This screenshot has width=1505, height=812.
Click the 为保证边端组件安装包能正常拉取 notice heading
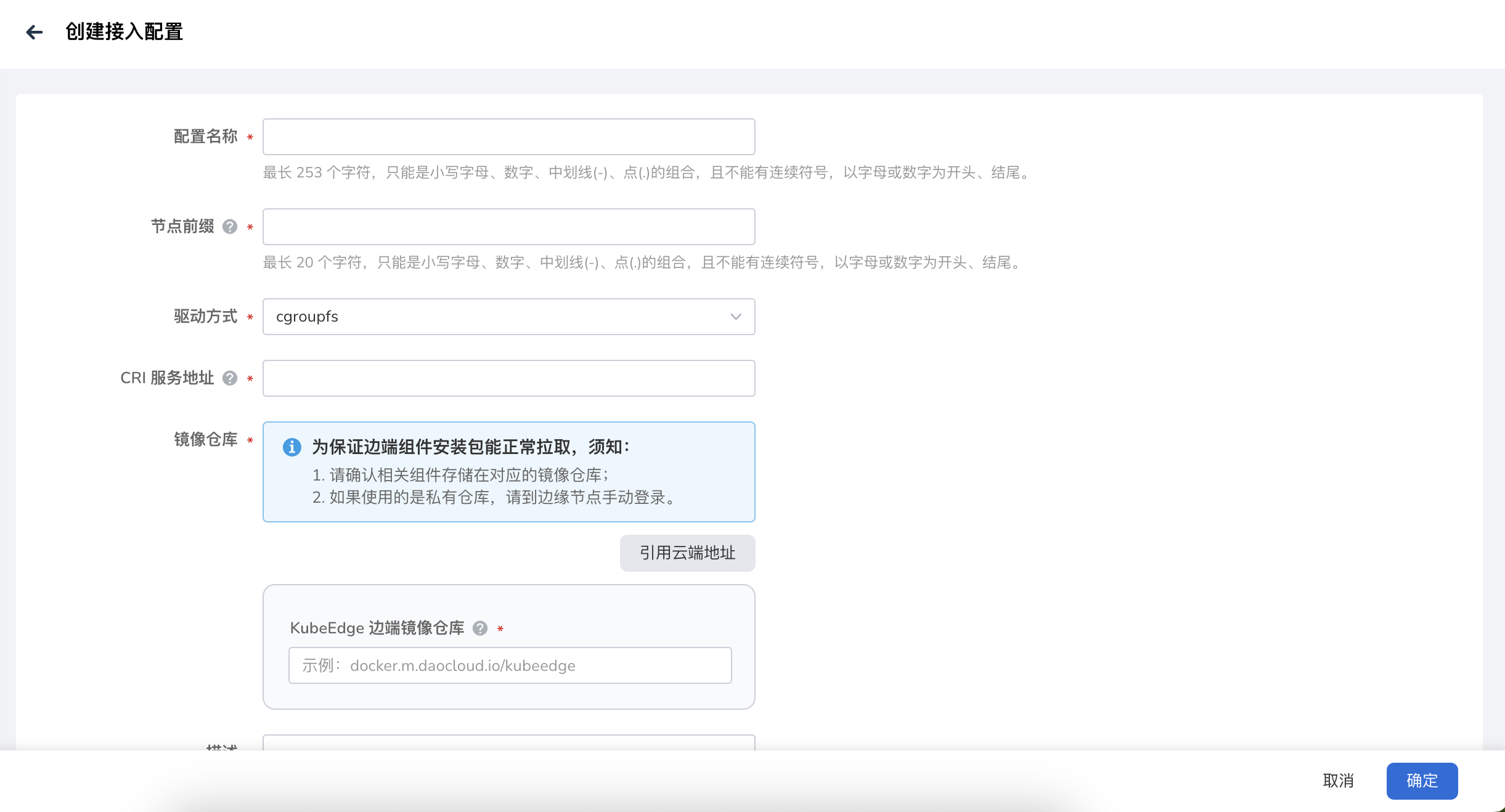click(470, 447)
